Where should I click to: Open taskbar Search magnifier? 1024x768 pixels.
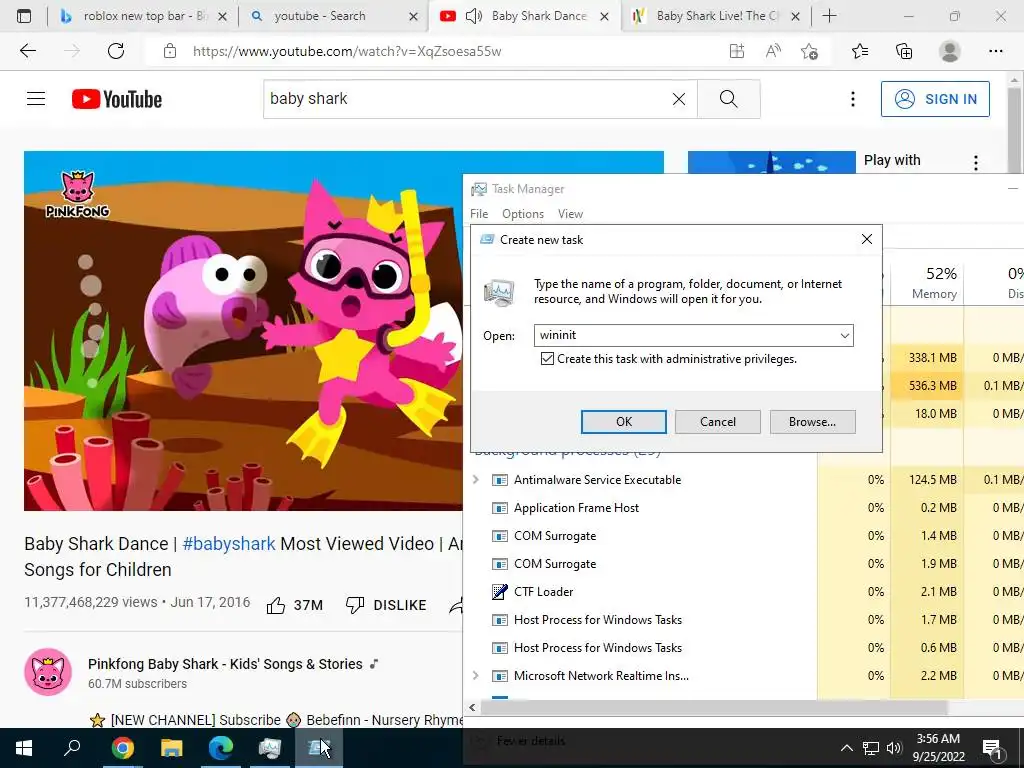click(x=72, y=748)
